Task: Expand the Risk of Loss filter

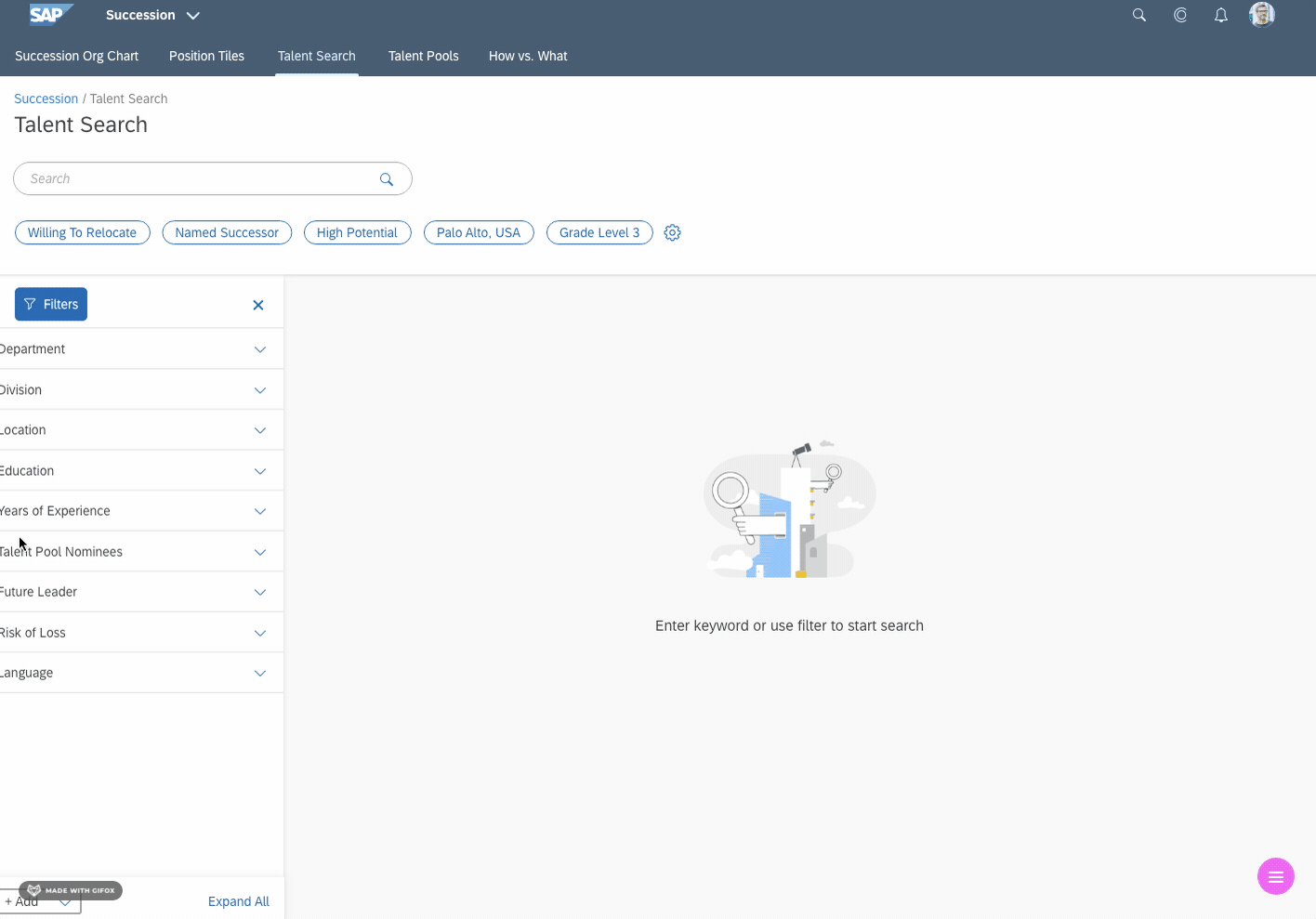Action: click(141, 633)
